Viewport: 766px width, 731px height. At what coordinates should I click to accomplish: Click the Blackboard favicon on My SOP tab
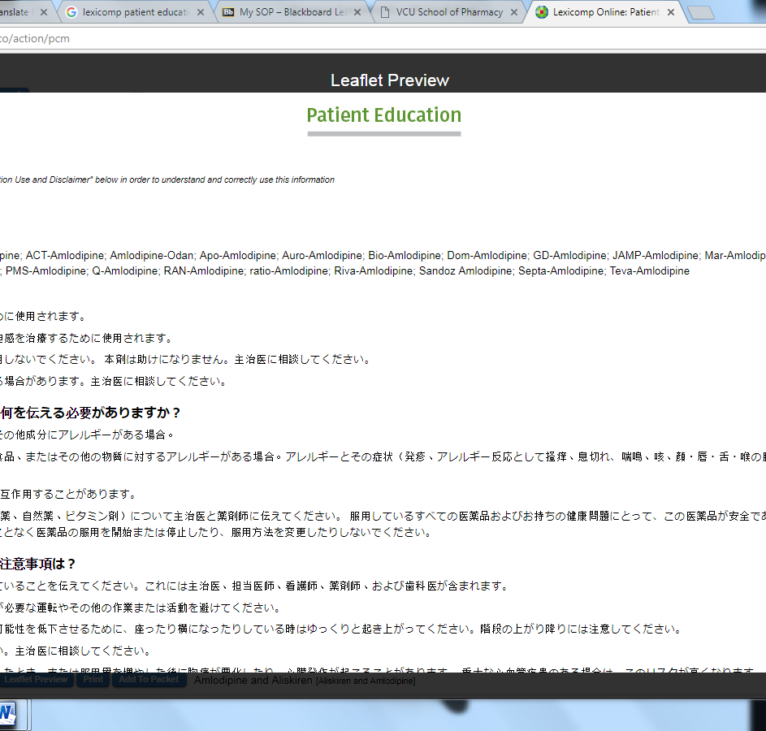click(229, 13)
